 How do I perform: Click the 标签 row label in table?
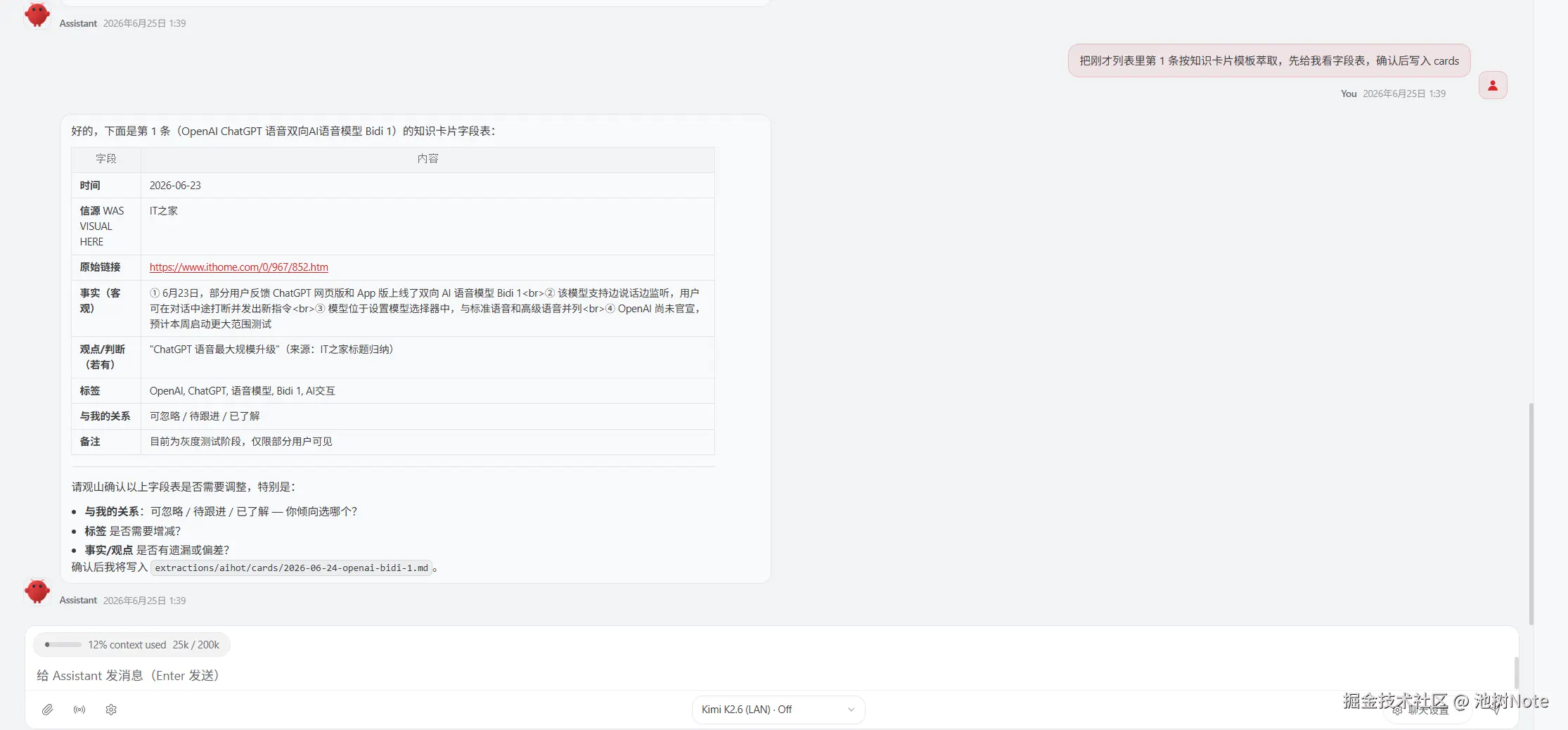90,391
